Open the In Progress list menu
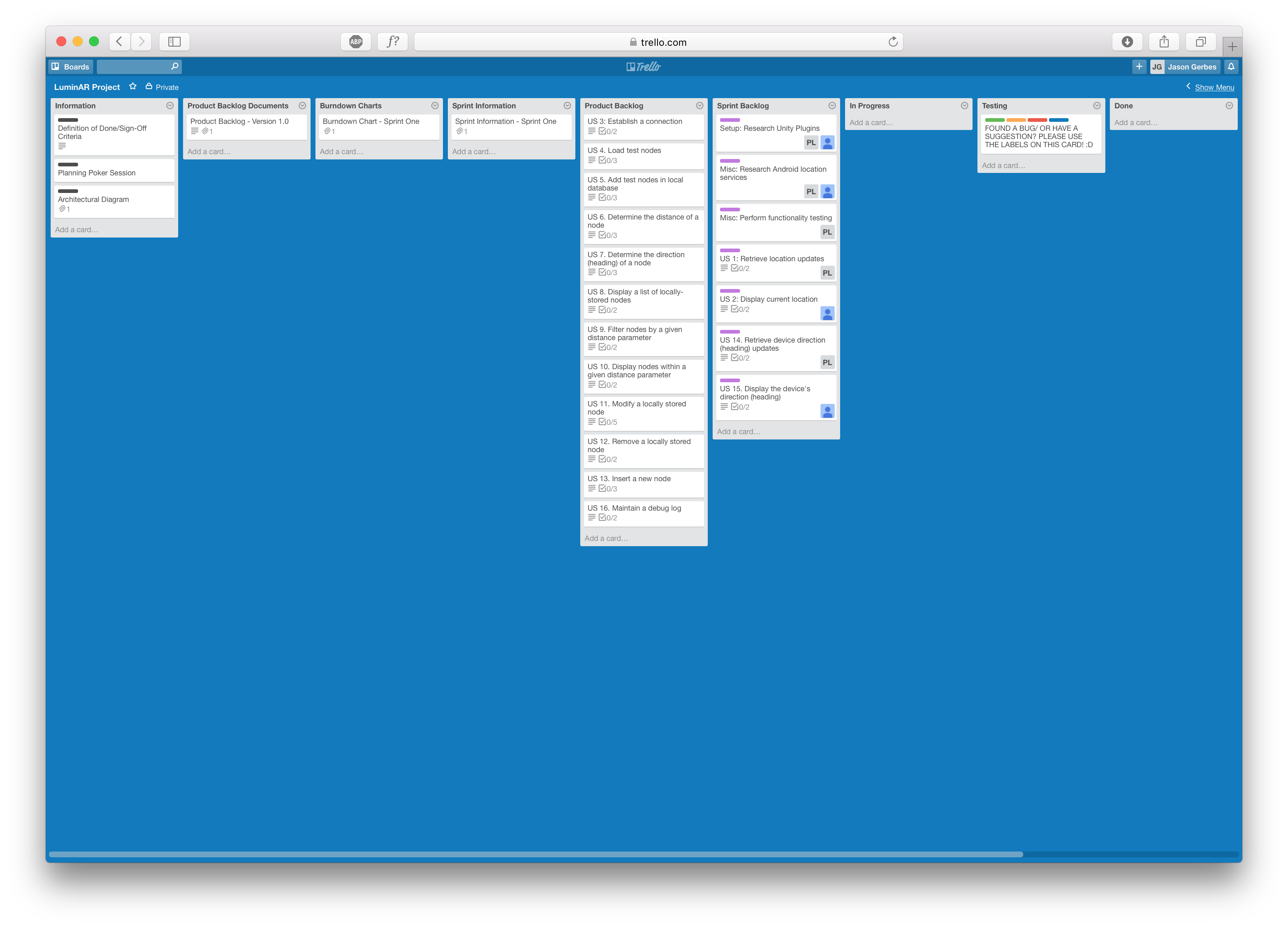The width and height of the screenshot is (1288, 928). [x=964, y=106]
